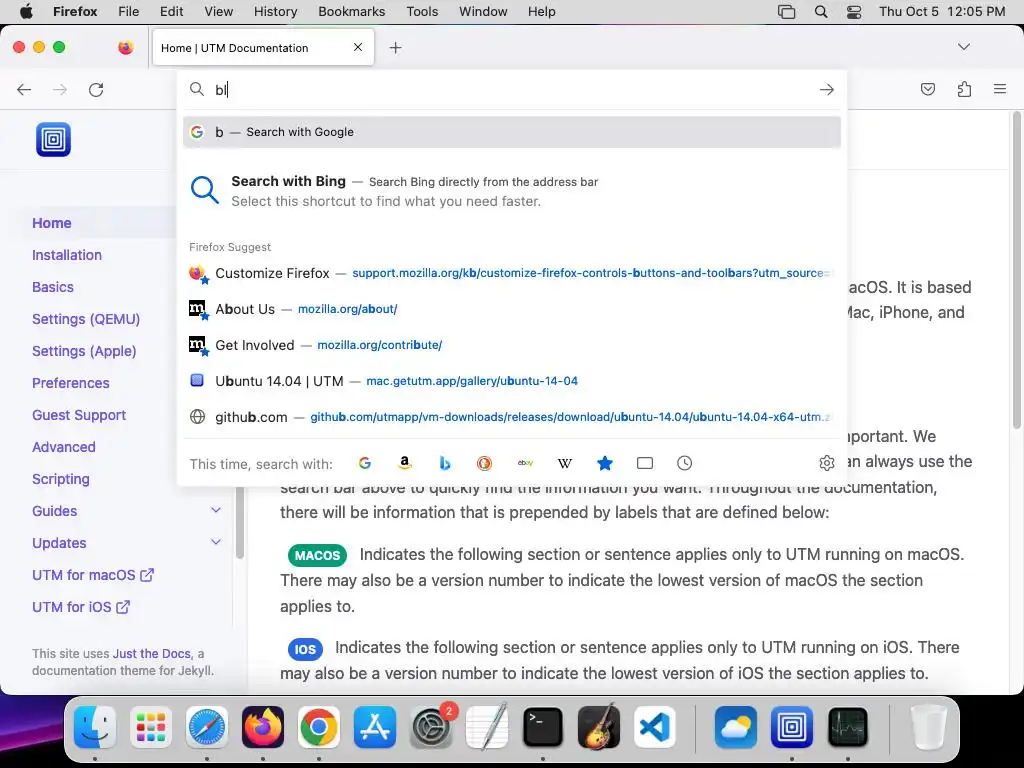Expand the Guides sidebar section chevron
The height and width of the screenshot is (768, 1024).
216,510
